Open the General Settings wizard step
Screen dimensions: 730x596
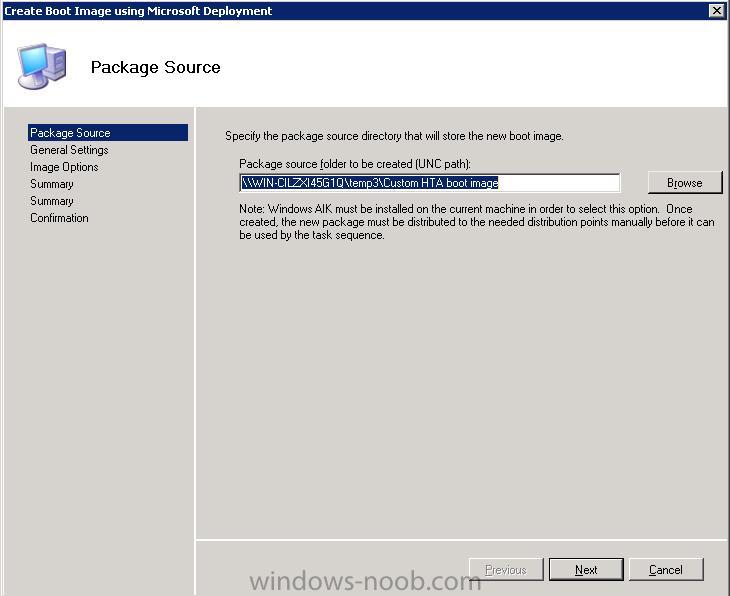click(69, 150)
